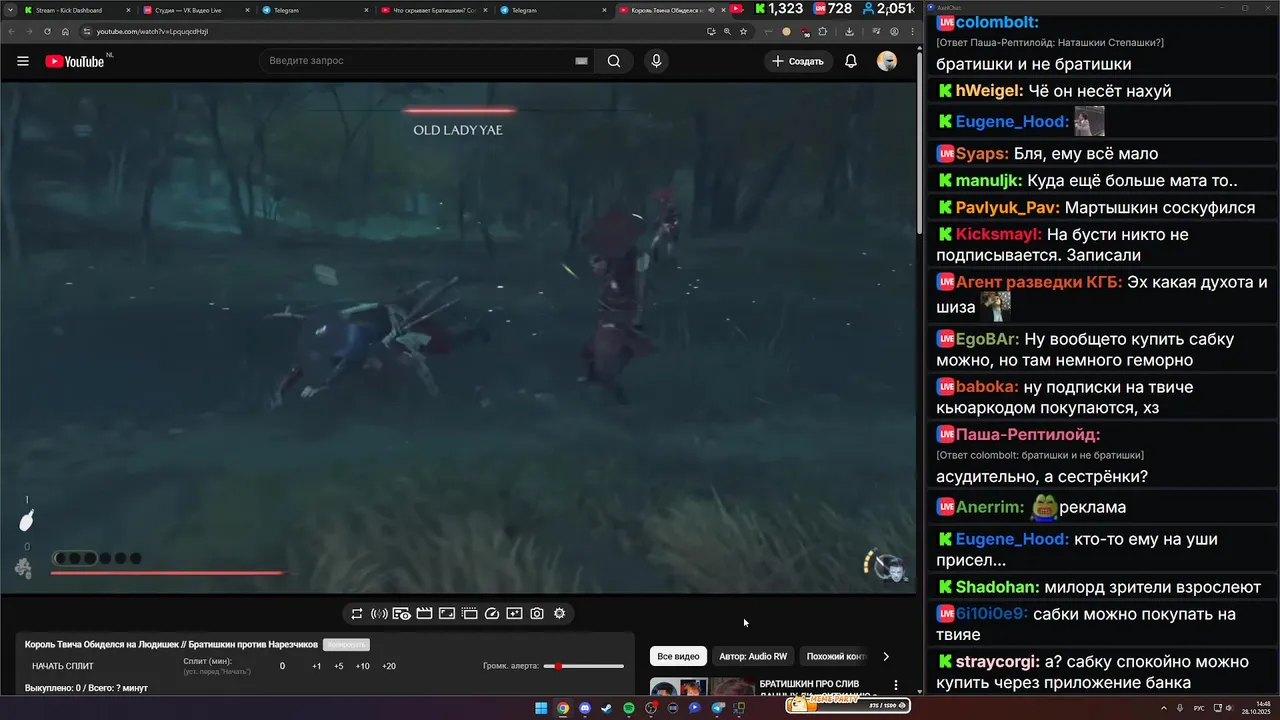Bookmark this page with the star icon
The image size is (1280, 720).
[743, 31]
